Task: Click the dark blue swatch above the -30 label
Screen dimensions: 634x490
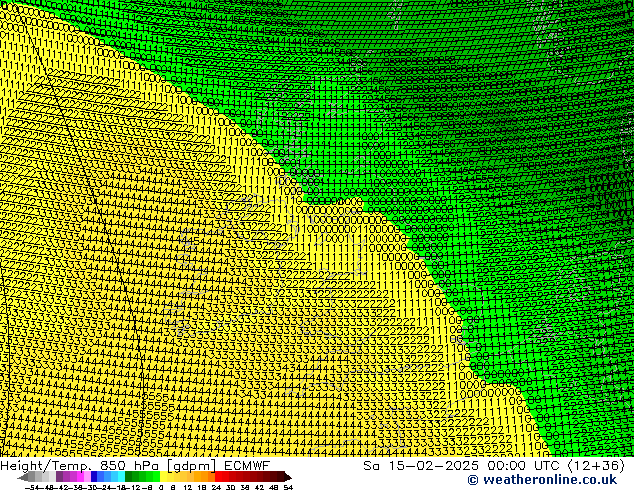Action: coord(94,477)
